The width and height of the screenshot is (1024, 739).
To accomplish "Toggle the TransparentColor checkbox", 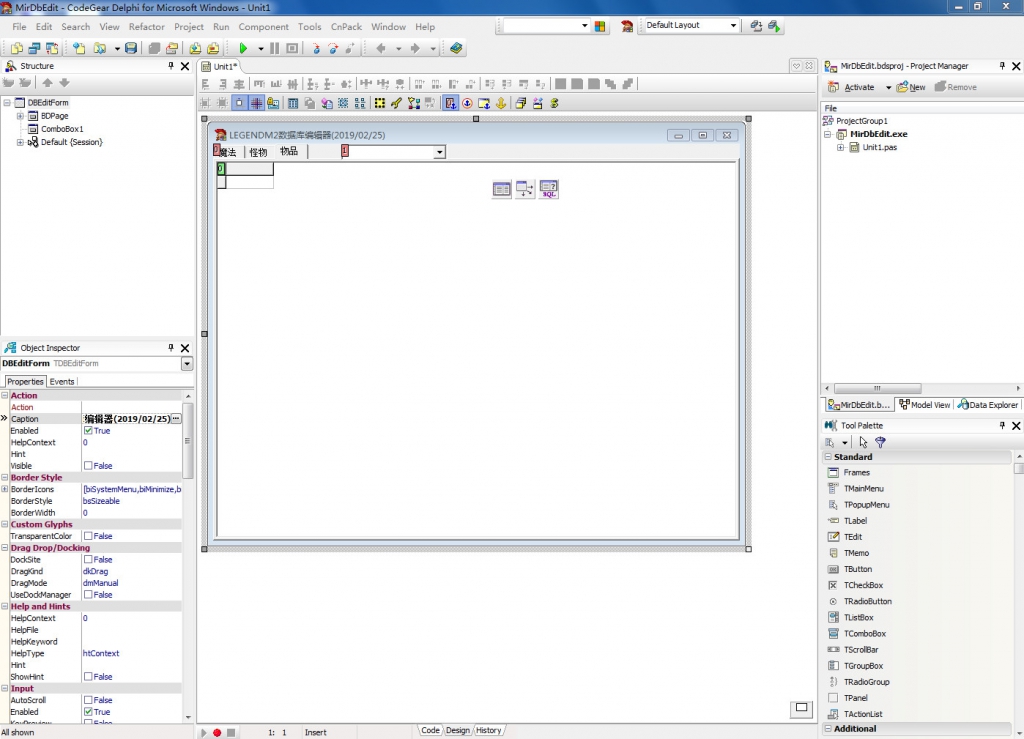I will click(88, 537).
